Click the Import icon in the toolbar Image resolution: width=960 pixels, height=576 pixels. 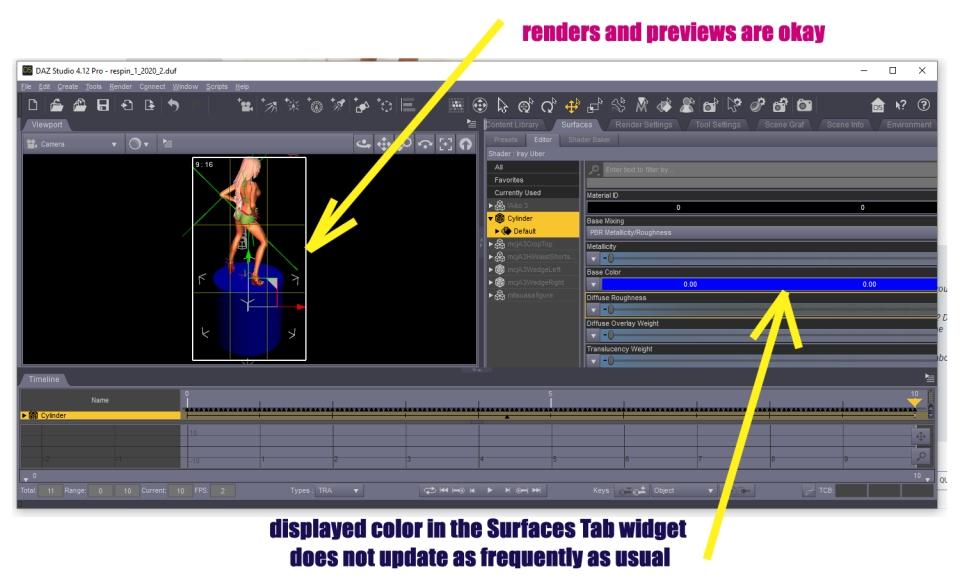point(127,105)
